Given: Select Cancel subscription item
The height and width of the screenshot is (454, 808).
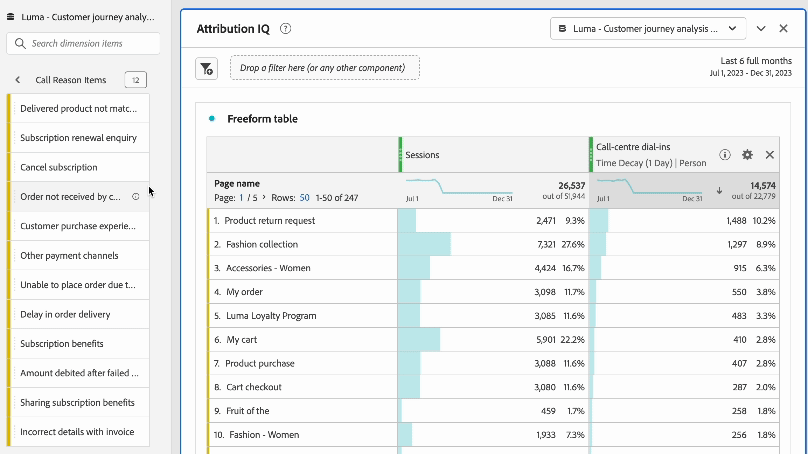Looking at the screenshot, I should [x=78, y=167].
